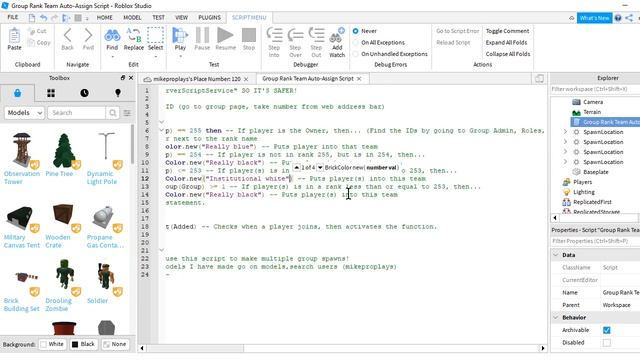
Task: Select On Unhandled Exceptions radio option
Action: [x=356, y=54]
